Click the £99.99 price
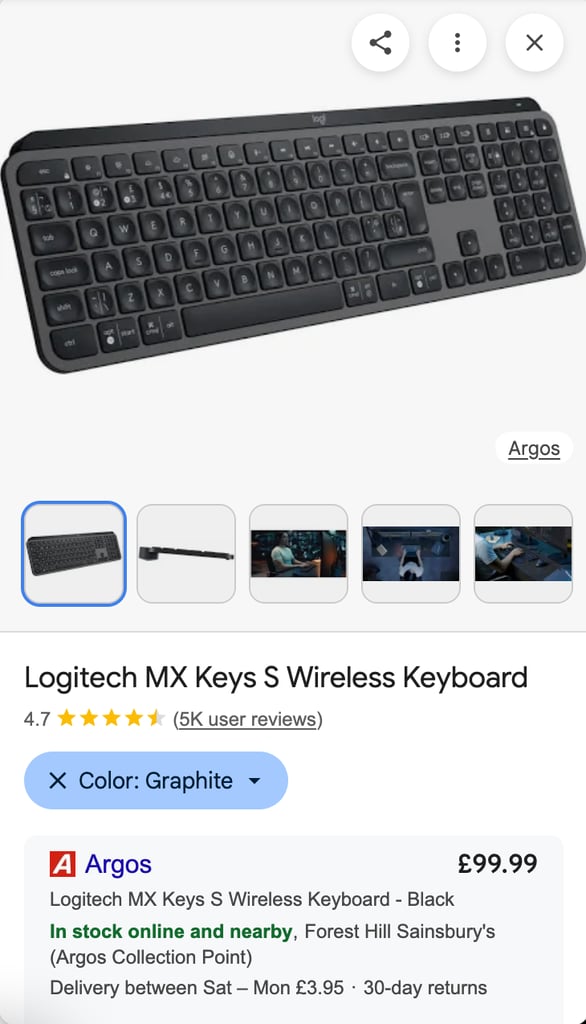Image resolution: width=586 pixels, height=1024 pixels. point(498,863)
